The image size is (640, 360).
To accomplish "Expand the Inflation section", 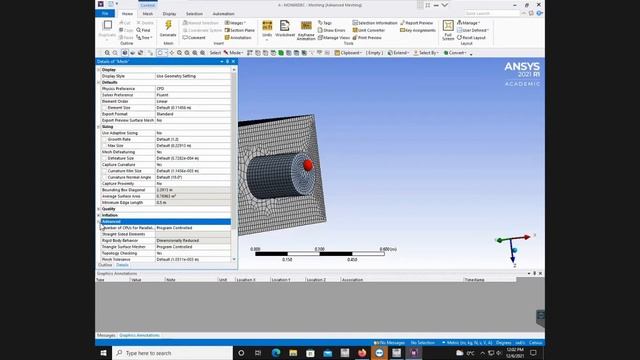I will pos(98,215).
